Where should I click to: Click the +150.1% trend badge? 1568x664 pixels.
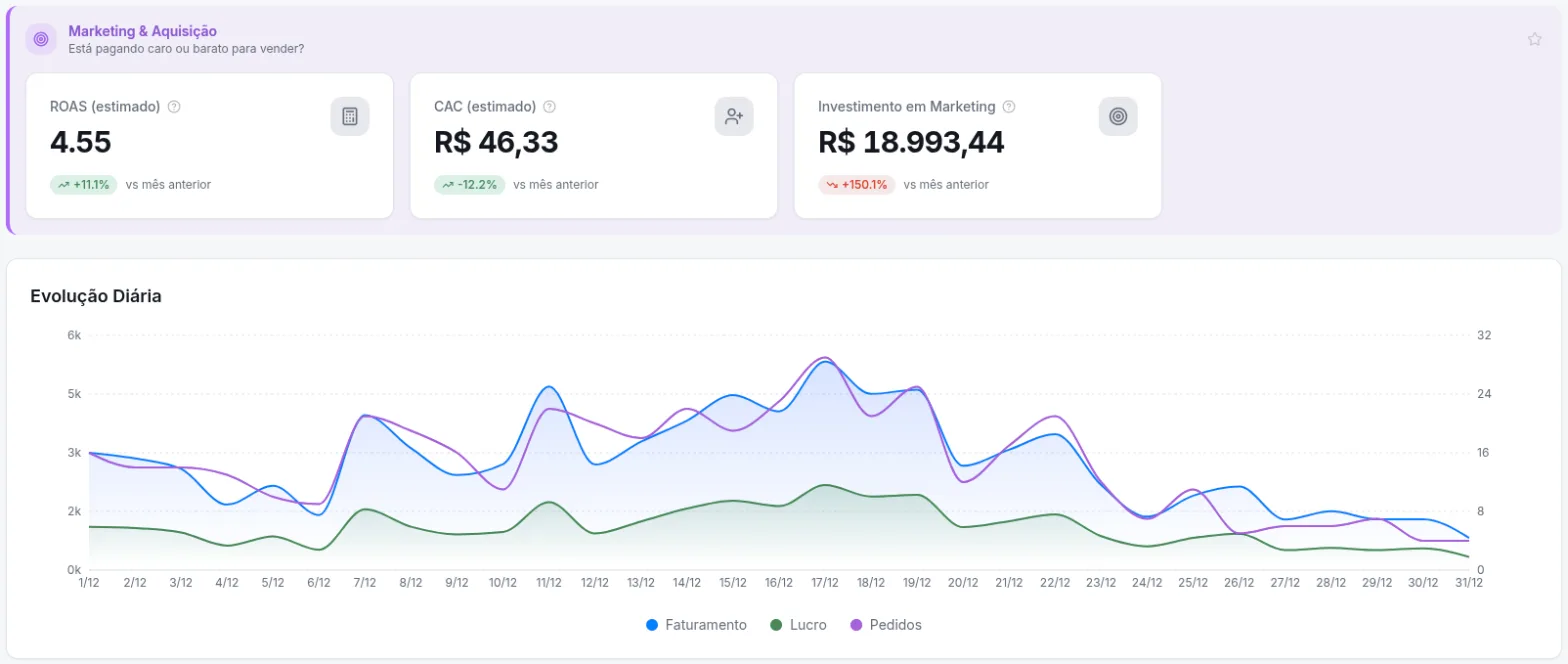(856, 185)
